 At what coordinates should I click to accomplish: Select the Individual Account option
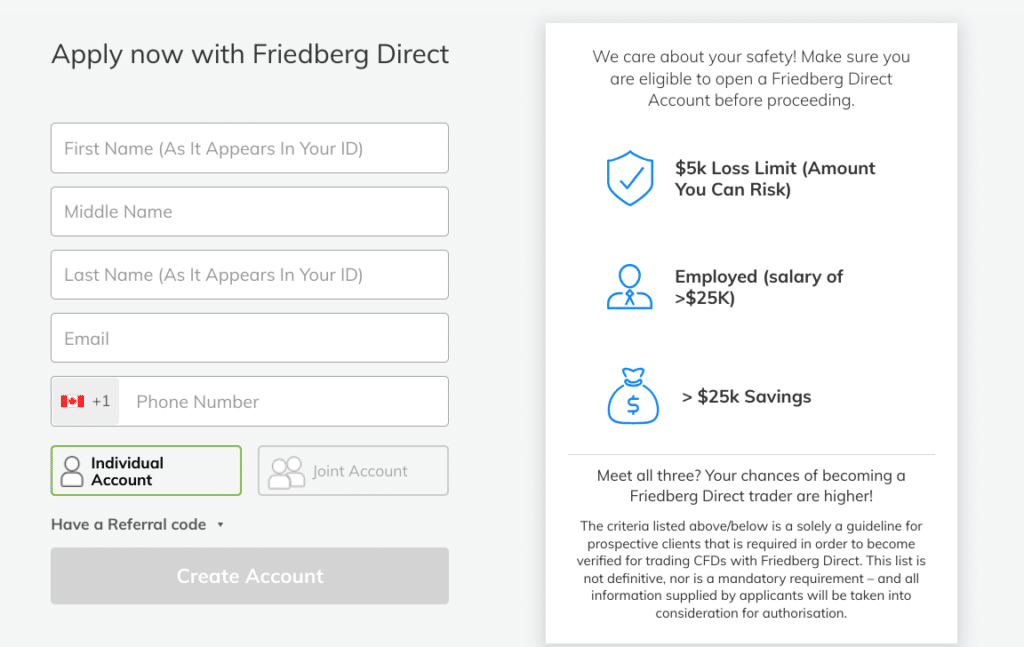pyautogui.click(x=146, y=471)
